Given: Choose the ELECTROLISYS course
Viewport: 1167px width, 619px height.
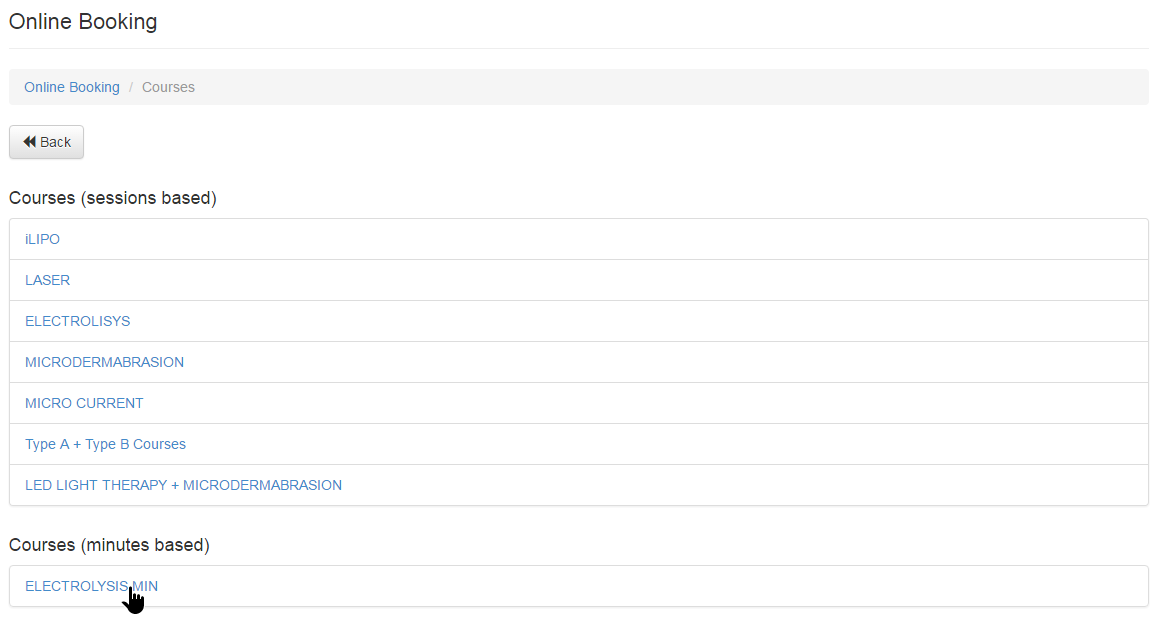Looking at the screenshot, I should (x=78, y=321).
